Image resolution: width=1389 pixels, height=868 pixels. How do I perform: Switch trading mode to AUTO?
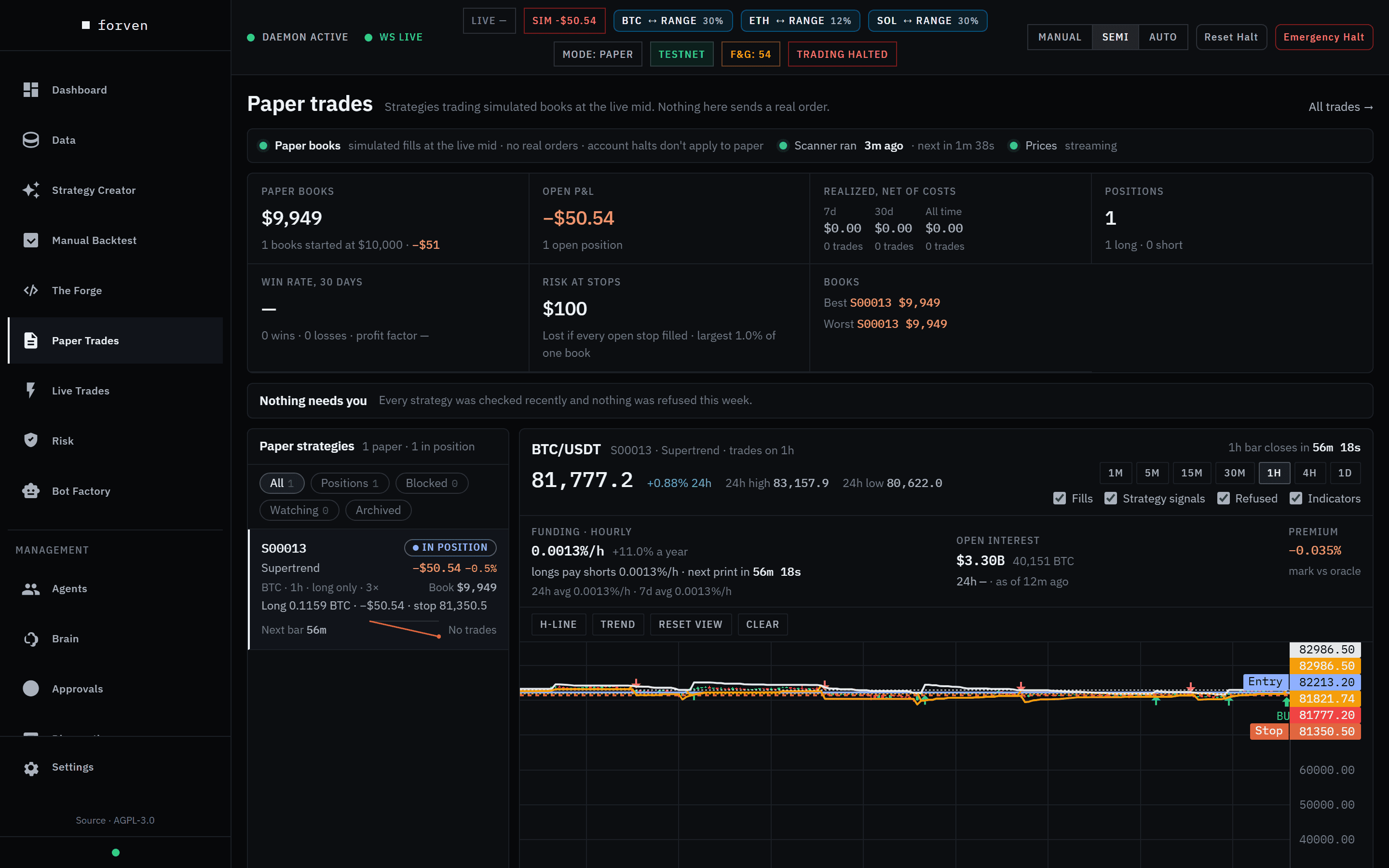[x=1163, y=37]
